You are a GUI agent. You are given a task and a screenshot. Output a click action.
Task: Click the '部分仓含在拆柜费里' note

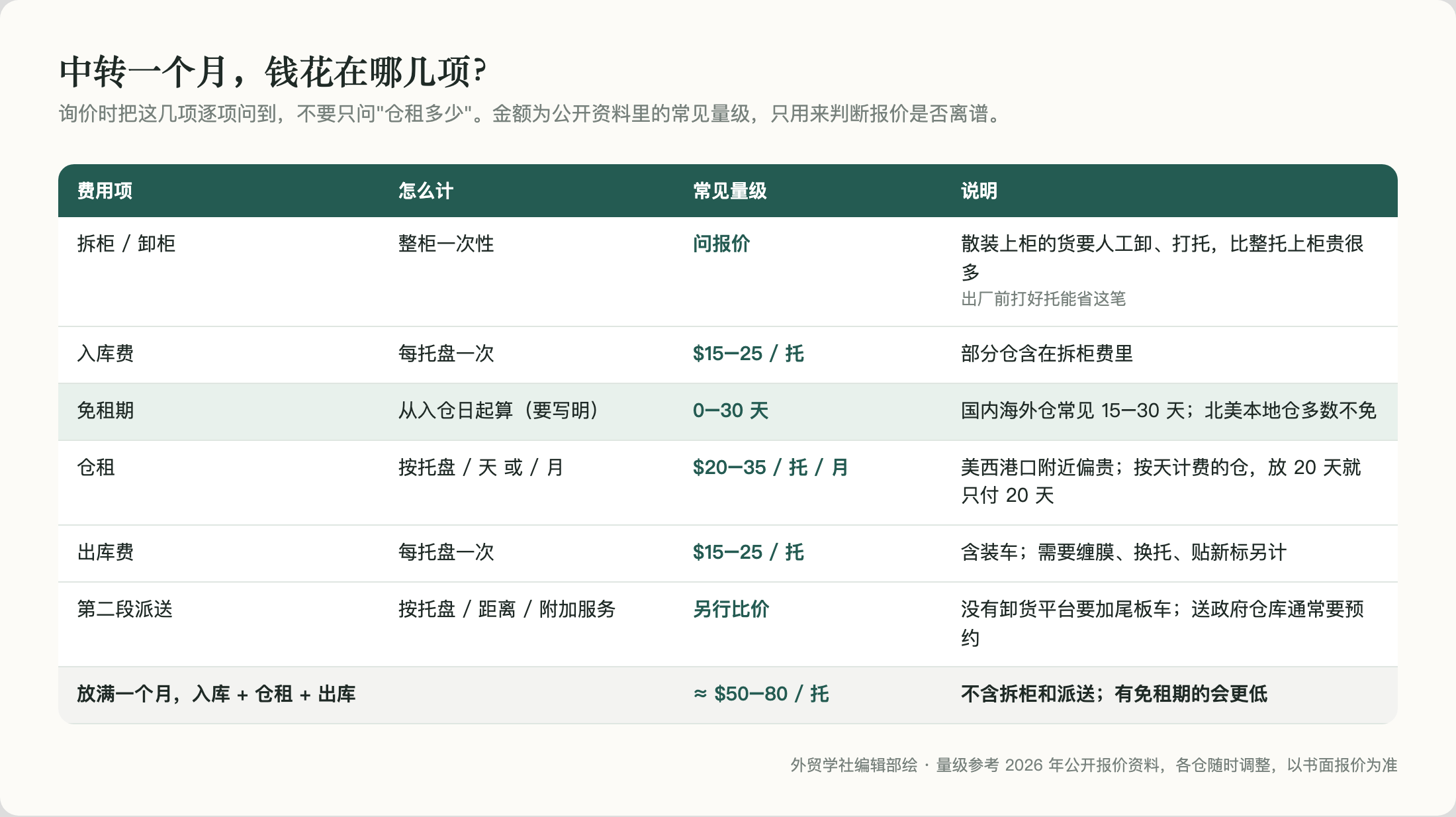pyautogui.click(x=1047, y=354)
